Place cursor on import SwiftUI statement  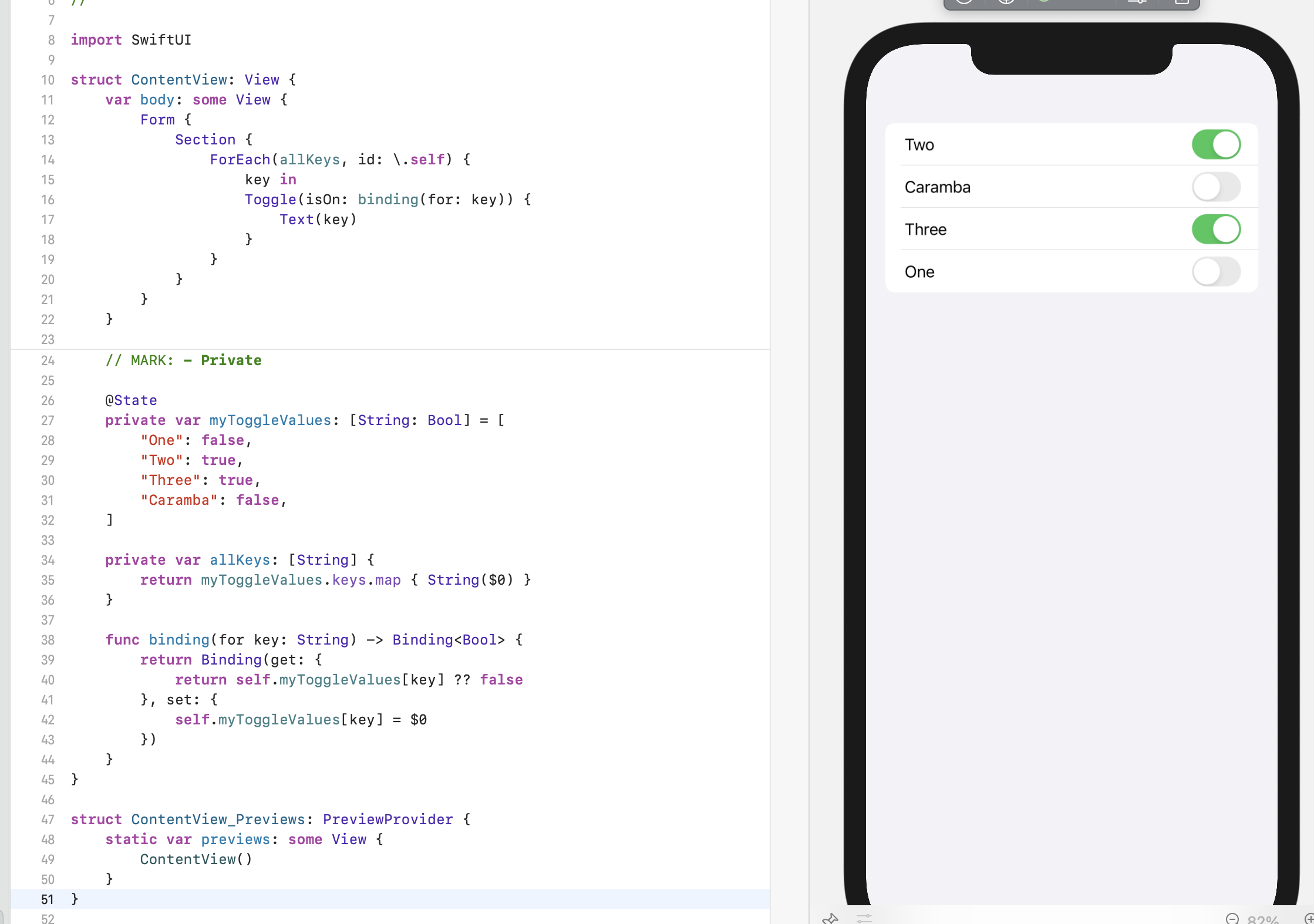[132, 40]
